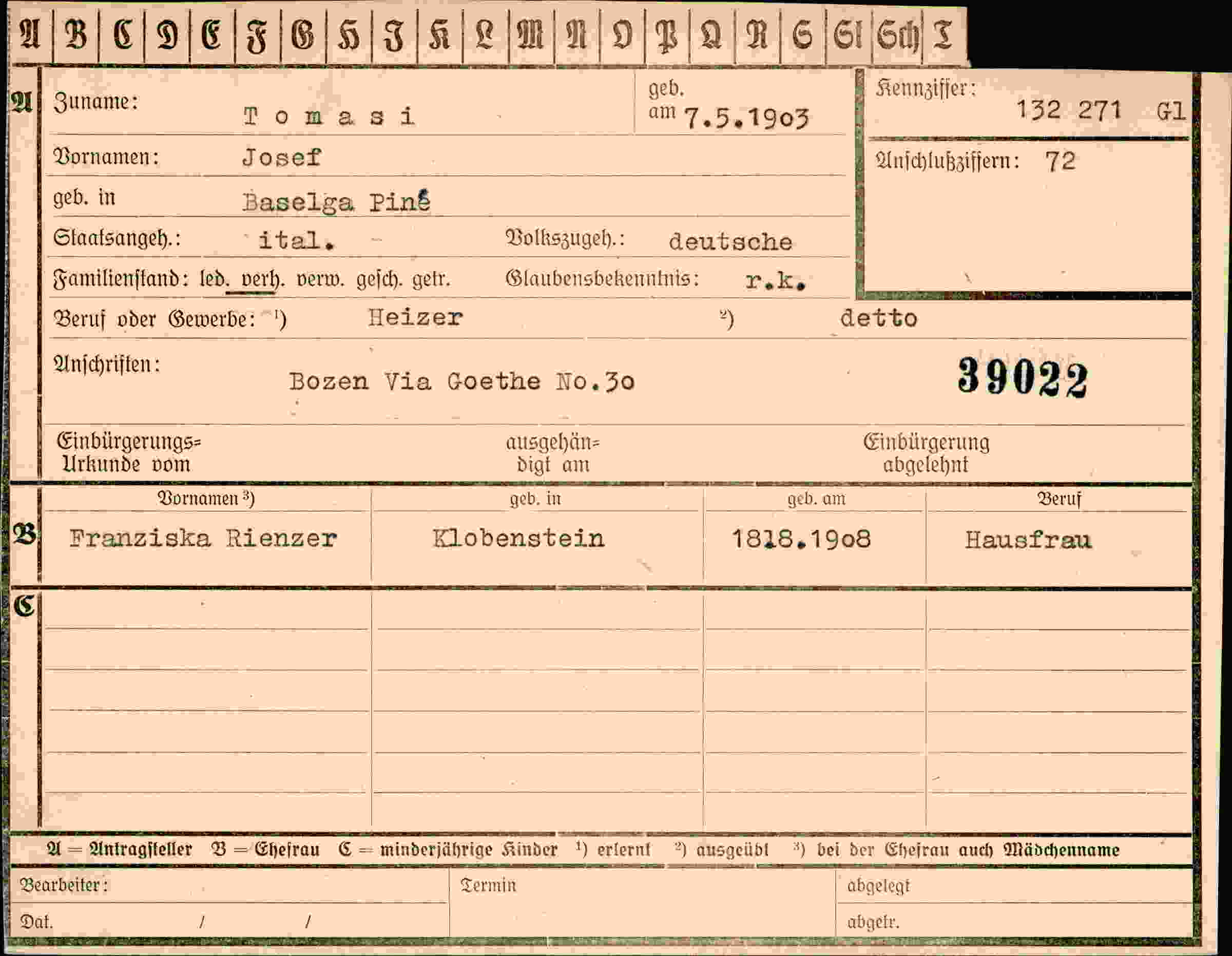
Task: Click the Einbürgerungs-Urkunde vom label
Action: pyautogui.click(x=129, y=453)
